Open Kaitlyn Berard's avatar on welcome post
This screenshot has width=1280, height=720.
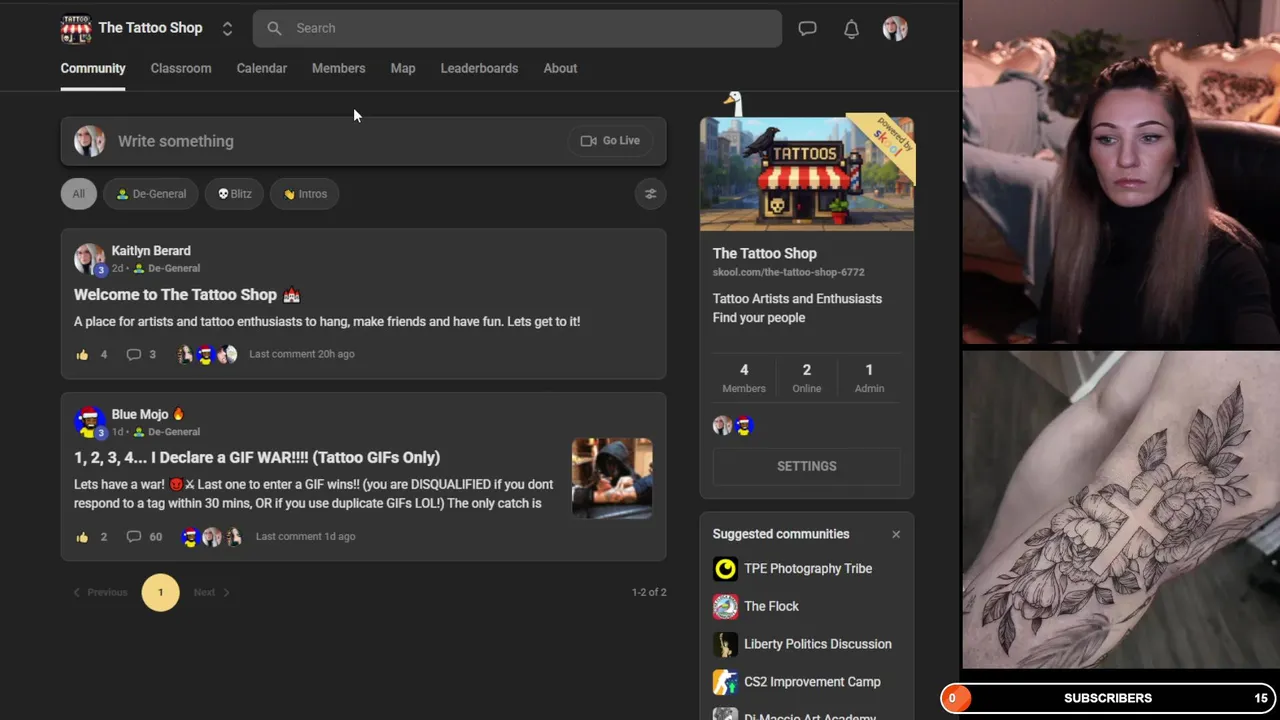tap(89, 259)
